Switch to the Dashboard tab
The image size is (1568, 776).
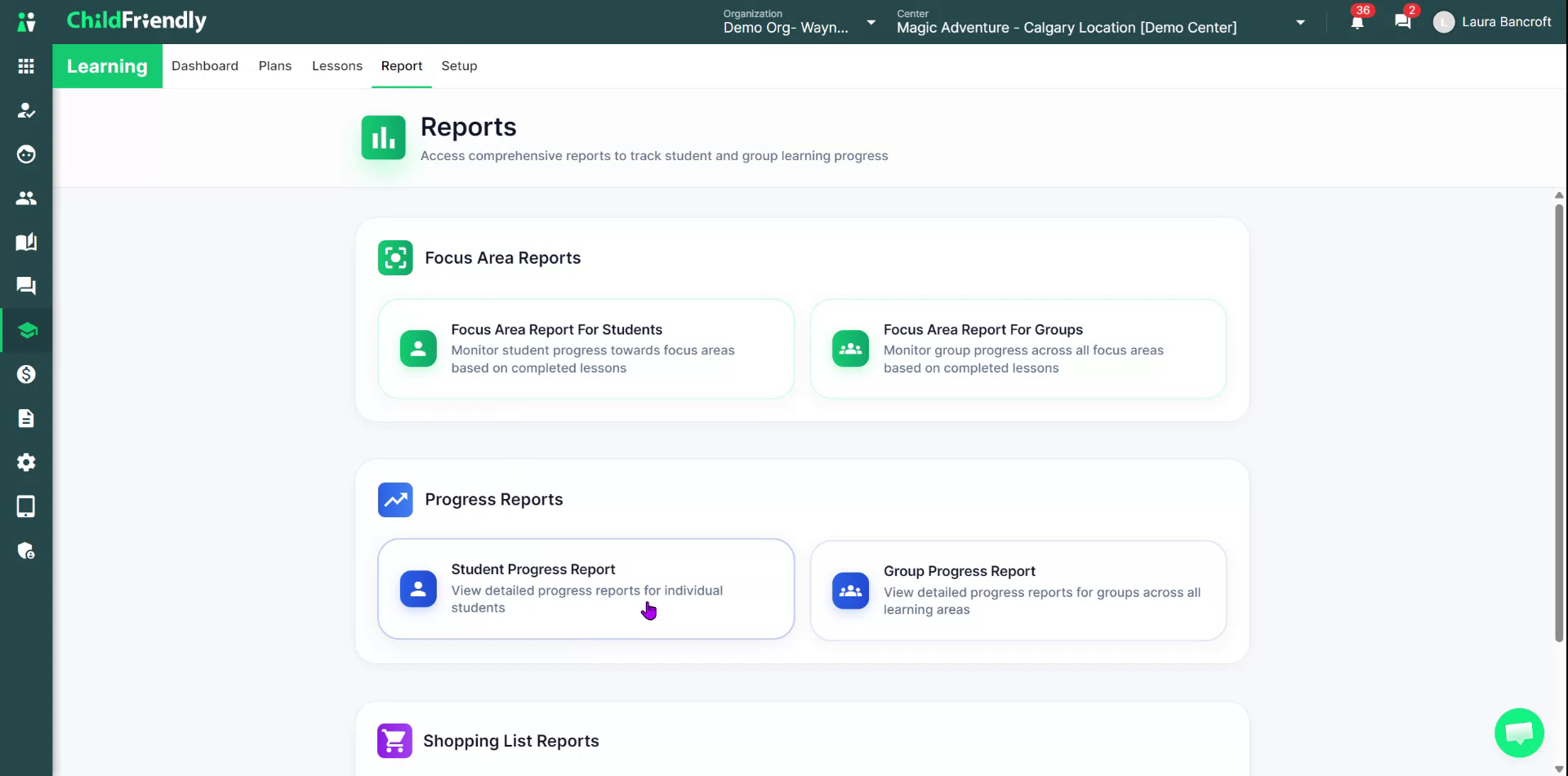click(x=205, y=66)
